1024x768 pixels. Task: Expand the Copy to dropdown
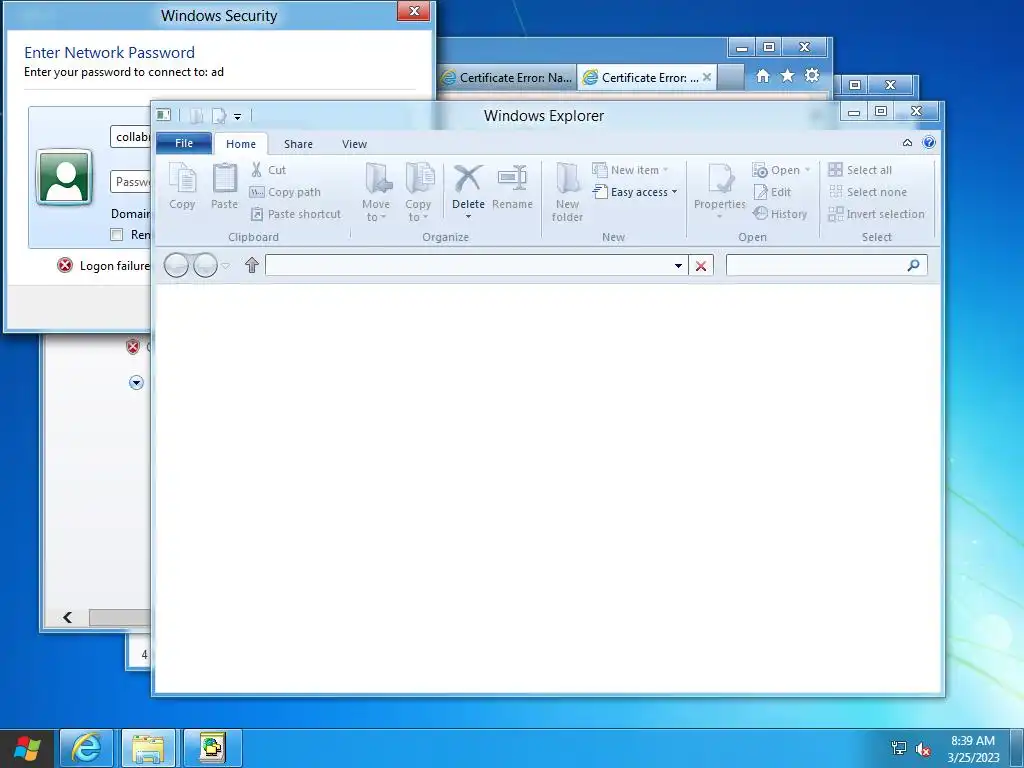click(x=418, y=217)
